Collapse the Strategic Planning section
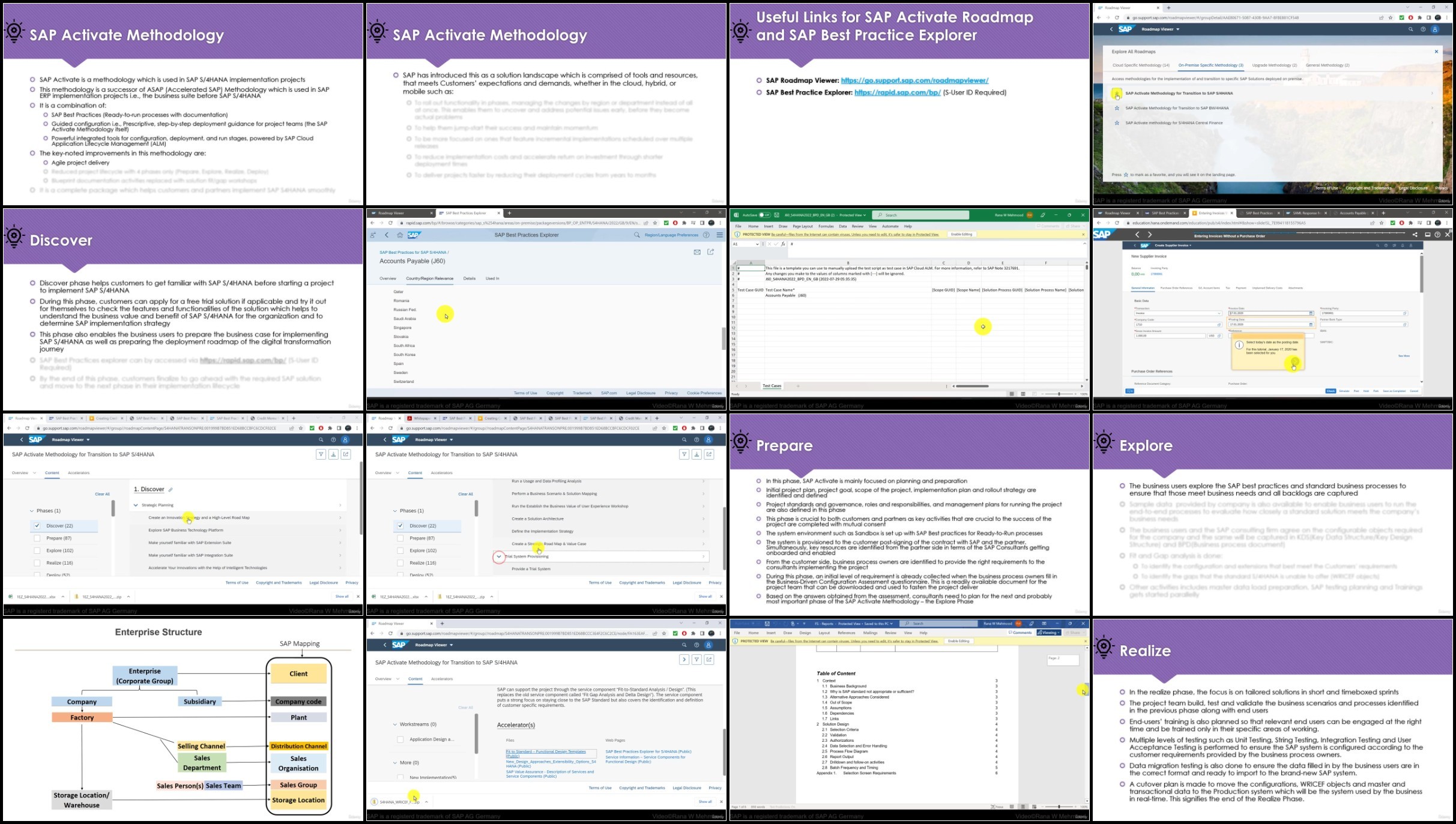Screen dimensions: 1456x824 tap(136, 505)
